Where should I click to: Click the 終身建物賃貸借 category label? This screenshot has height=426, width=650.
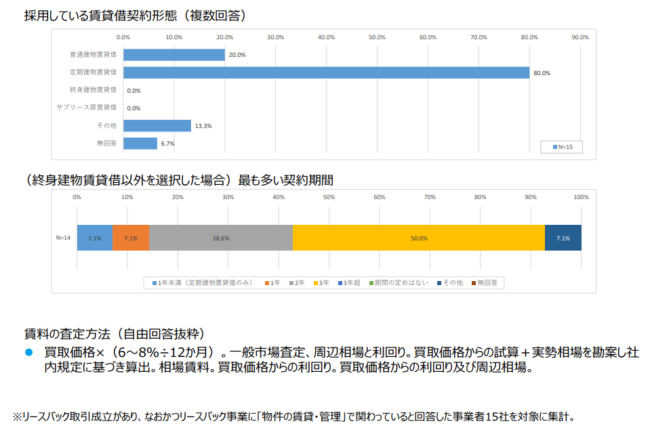pyautogui.click(x=93, y=90)
